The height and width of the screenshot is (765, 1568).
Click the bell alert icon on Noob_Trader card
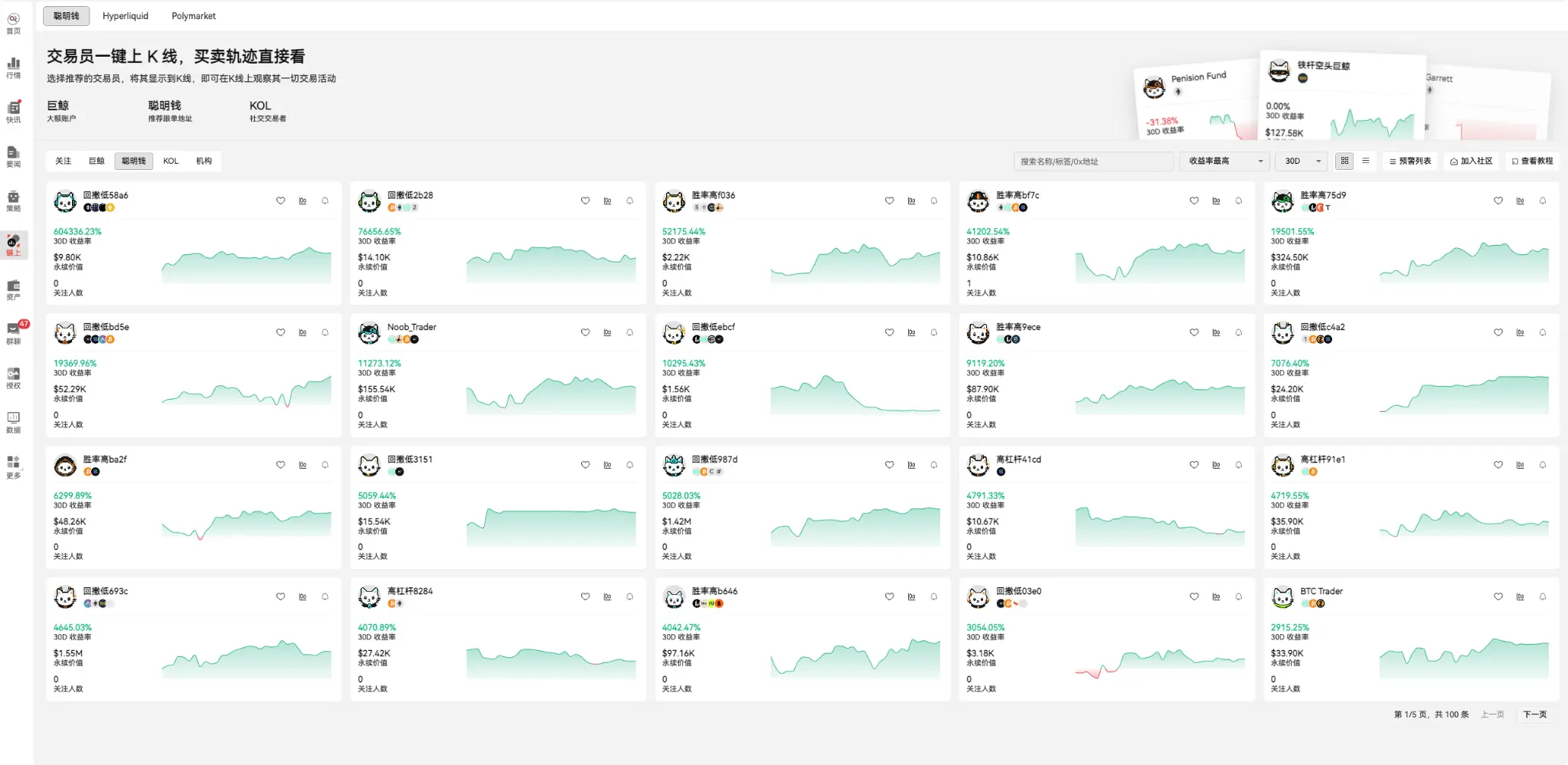point(629,332)
